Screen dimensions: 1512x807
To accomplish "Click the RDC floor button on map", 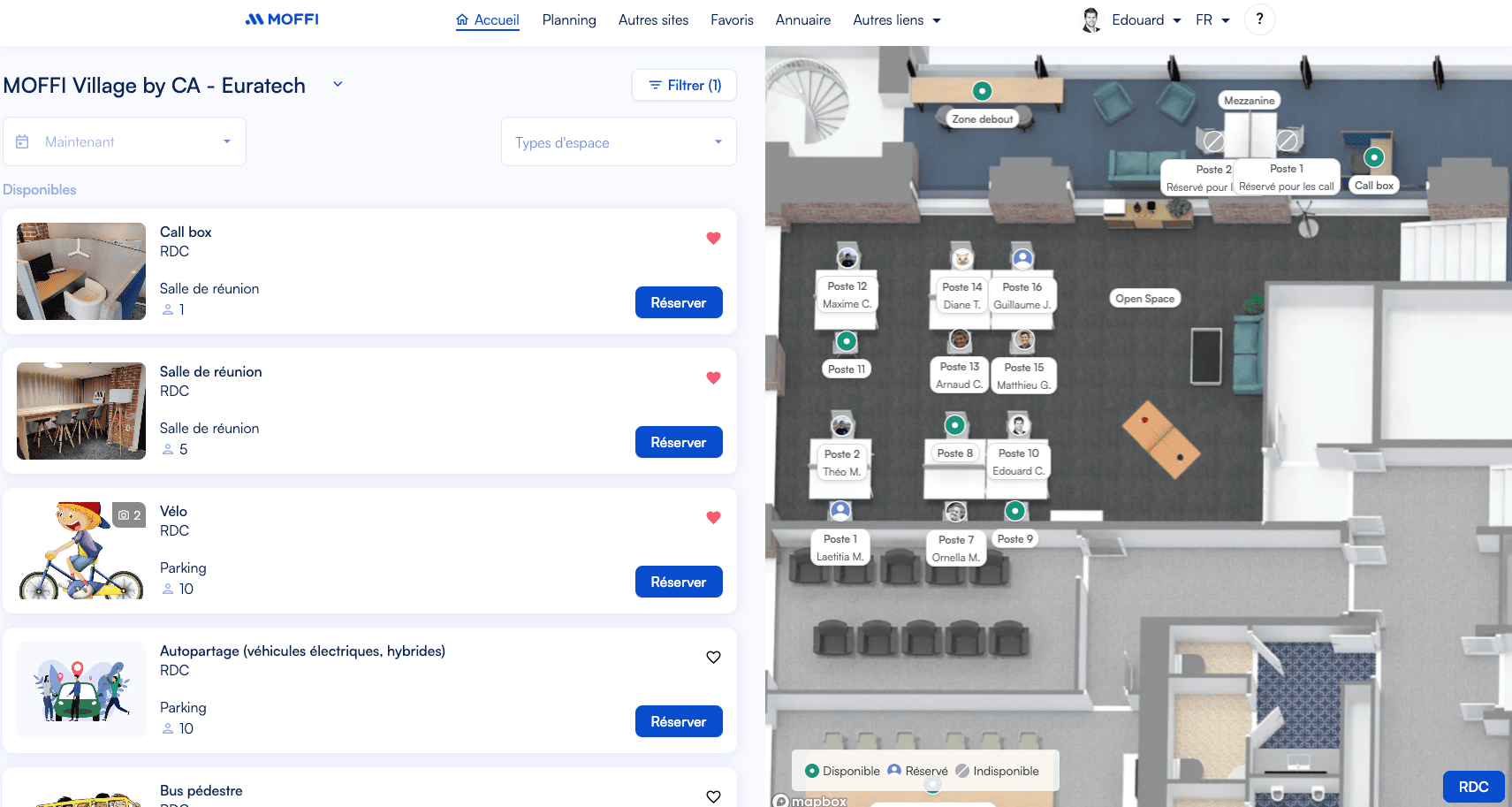I will (1473, 787).
